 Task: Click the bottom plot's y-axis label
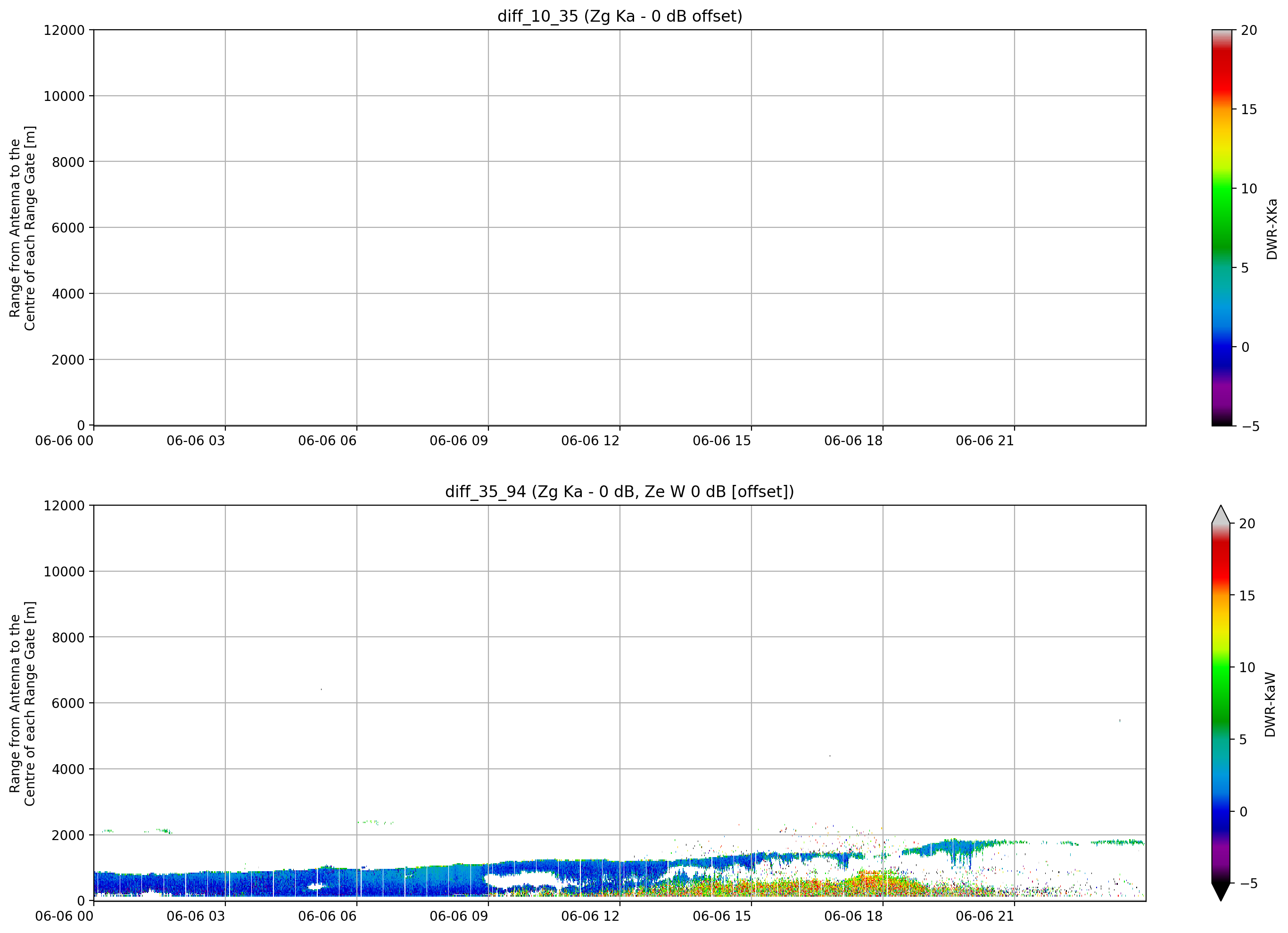tap(23, 703)
